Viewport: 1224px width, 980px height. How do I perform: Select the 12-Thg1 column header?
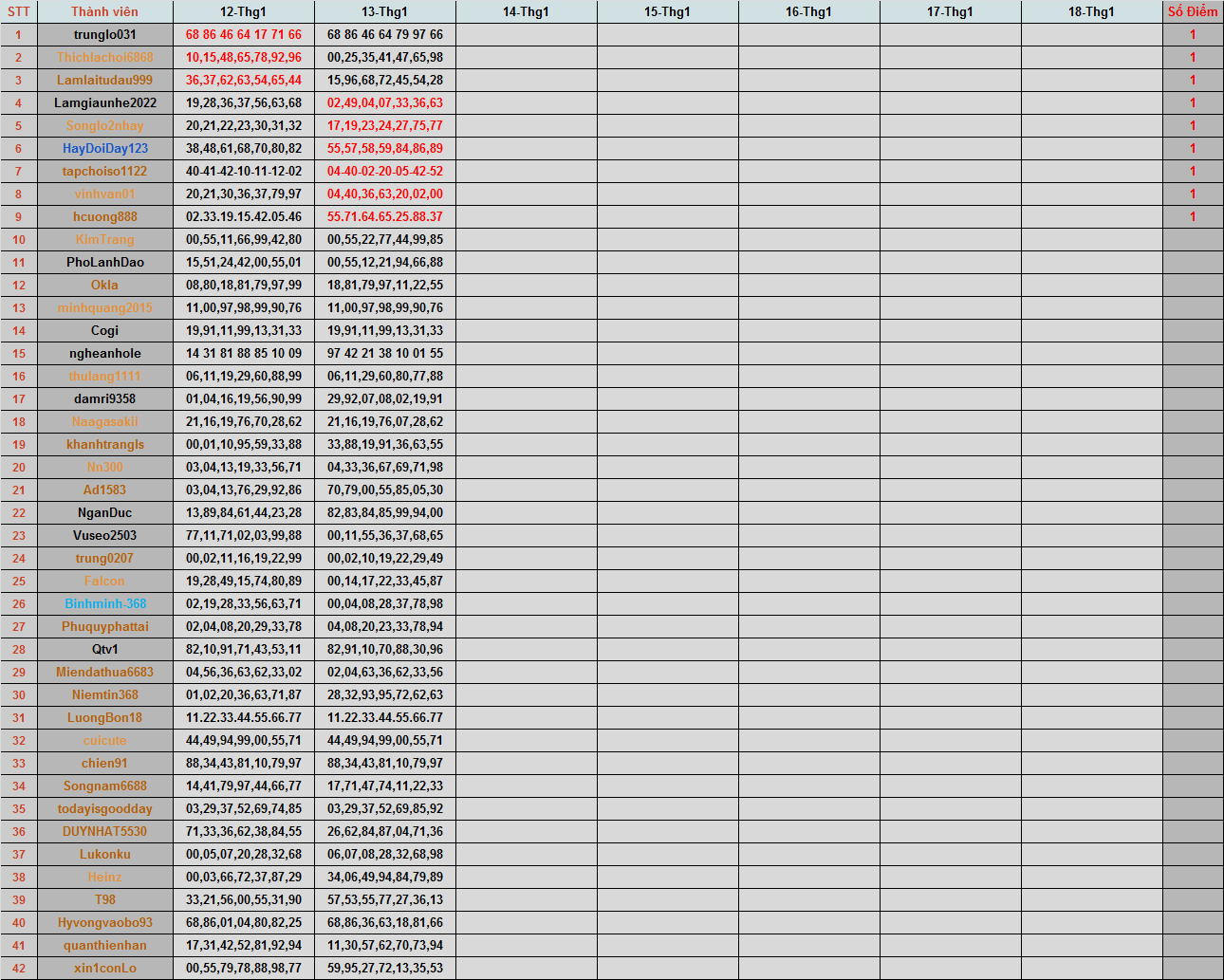[243, 11]
